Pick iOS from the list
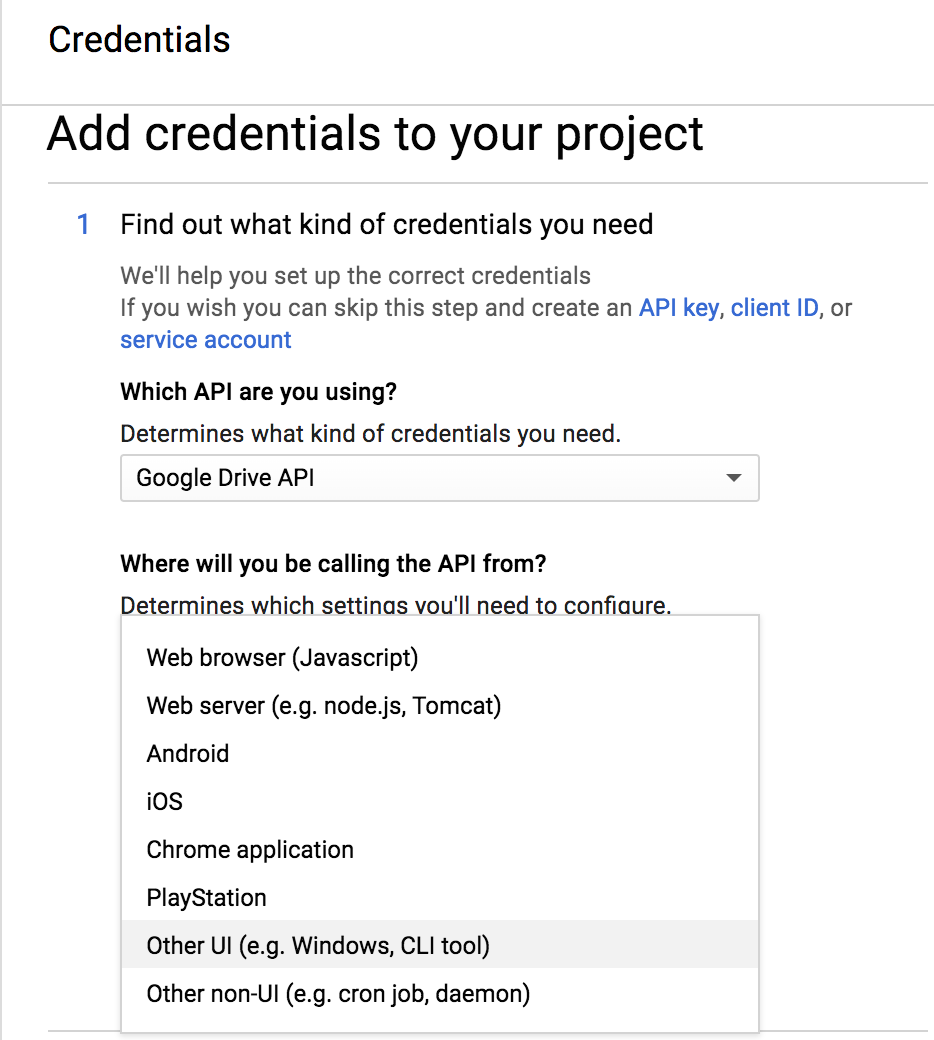 (x=439, y=802)
